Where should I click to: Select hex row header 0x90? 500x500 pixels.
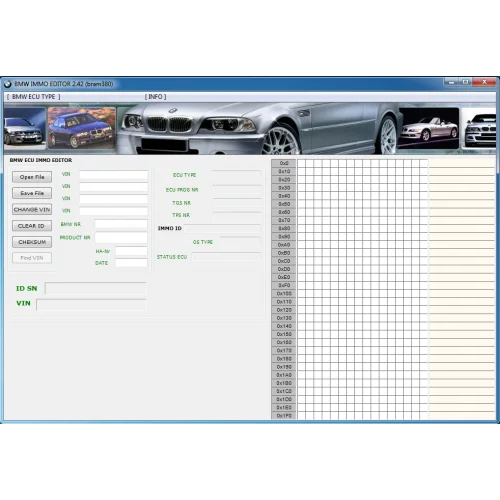pos(284,236)
